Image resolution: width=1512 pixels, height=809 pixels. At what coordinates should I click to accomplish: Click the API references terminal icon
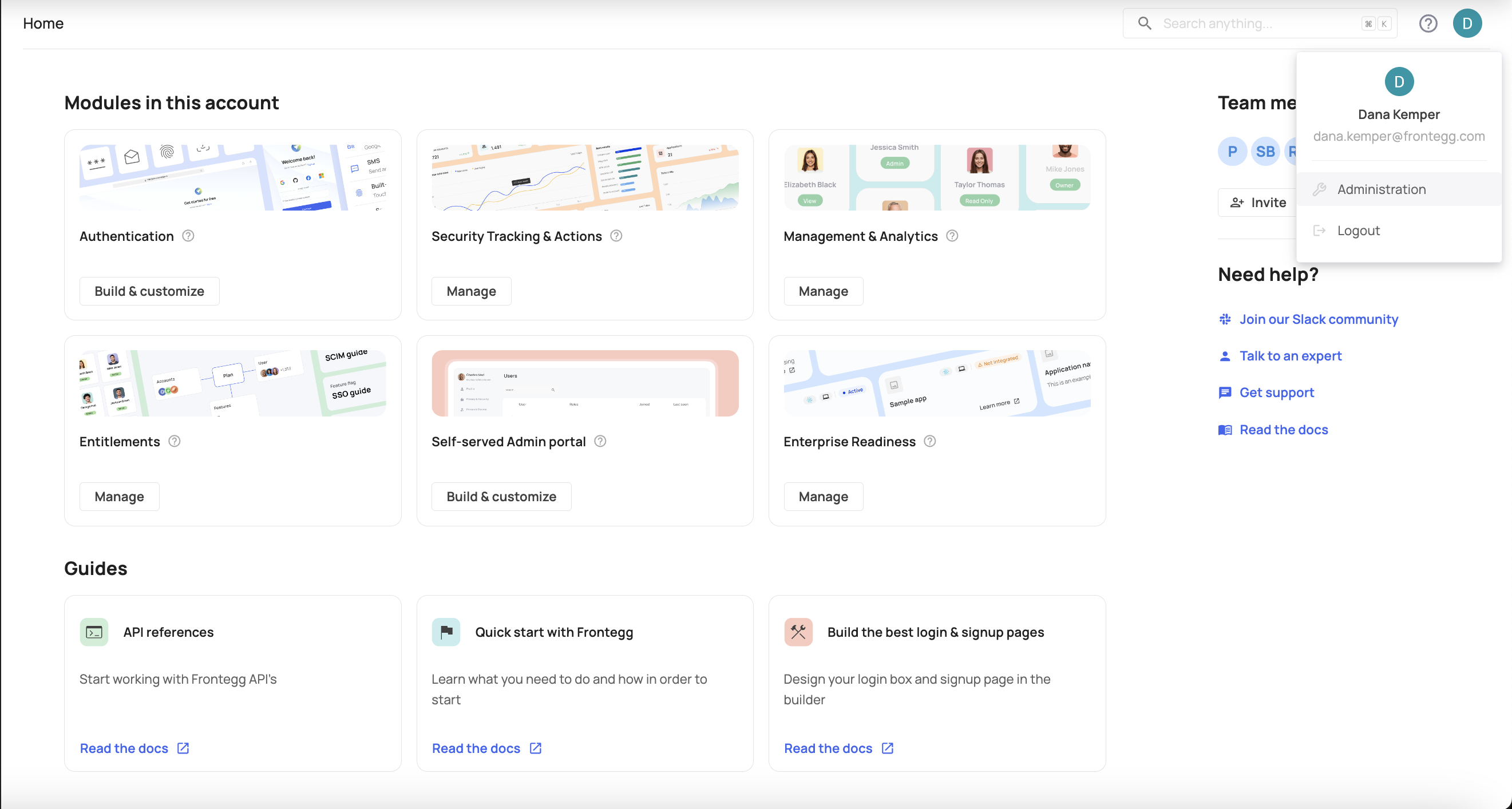[94, 632]
